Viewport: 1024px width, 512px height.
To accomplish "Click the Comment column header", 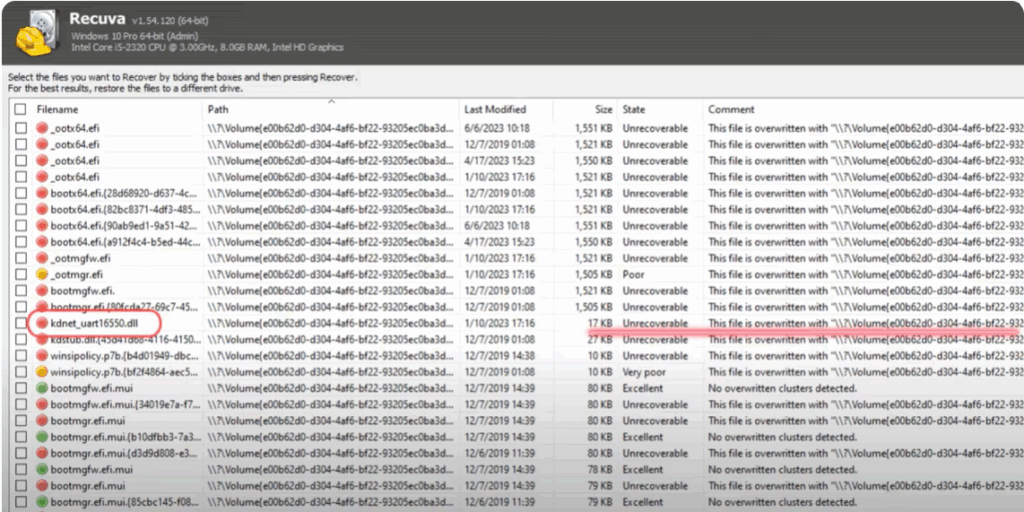I will click(731, 110).
